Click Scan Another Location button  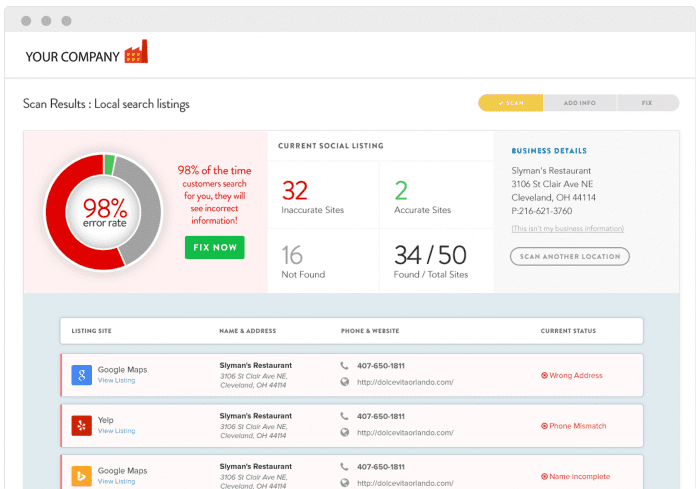click(570, 256)
